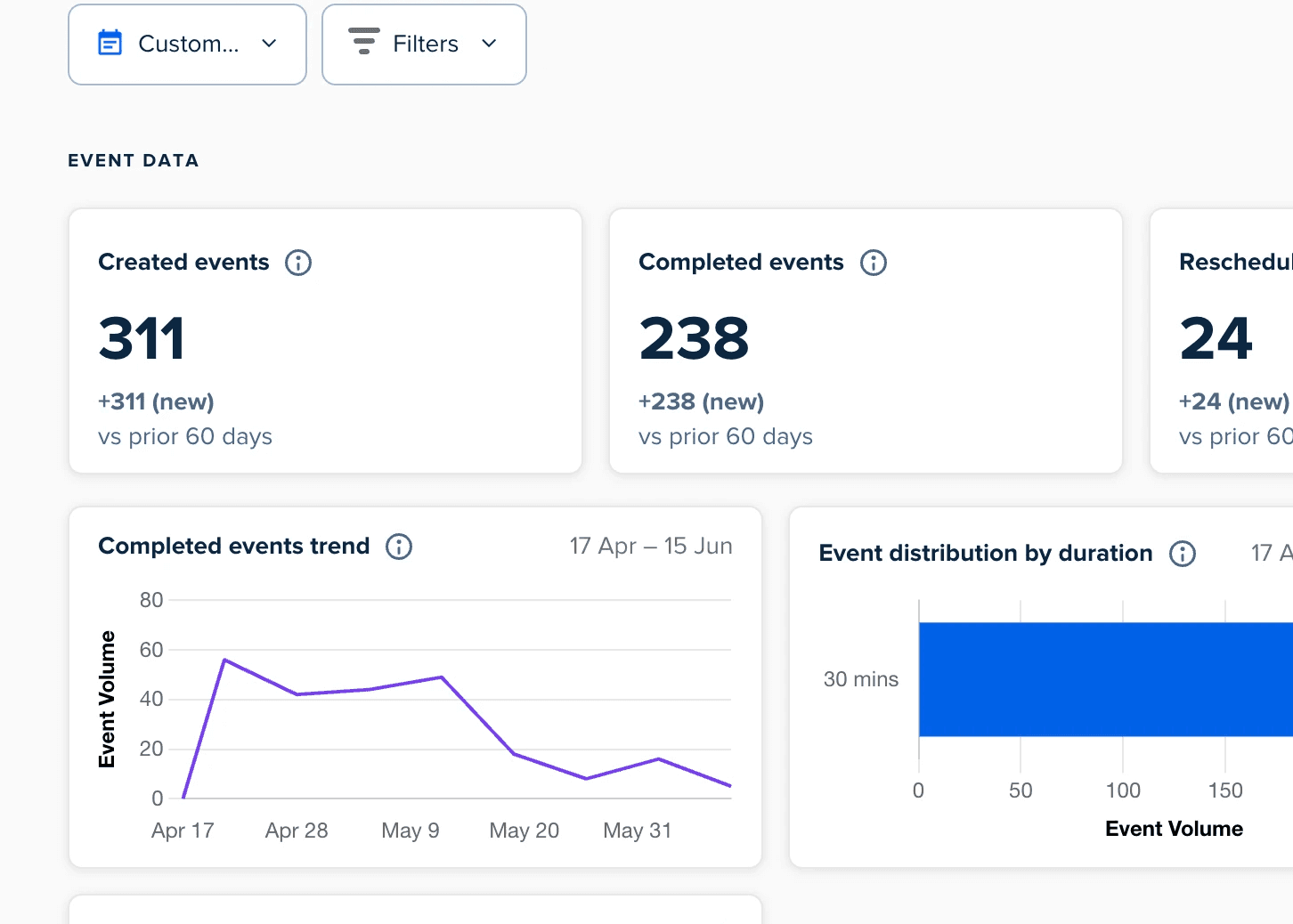Show info for Completed events trend
Screen dimensions: 1293x924
(x=399, y=547)
